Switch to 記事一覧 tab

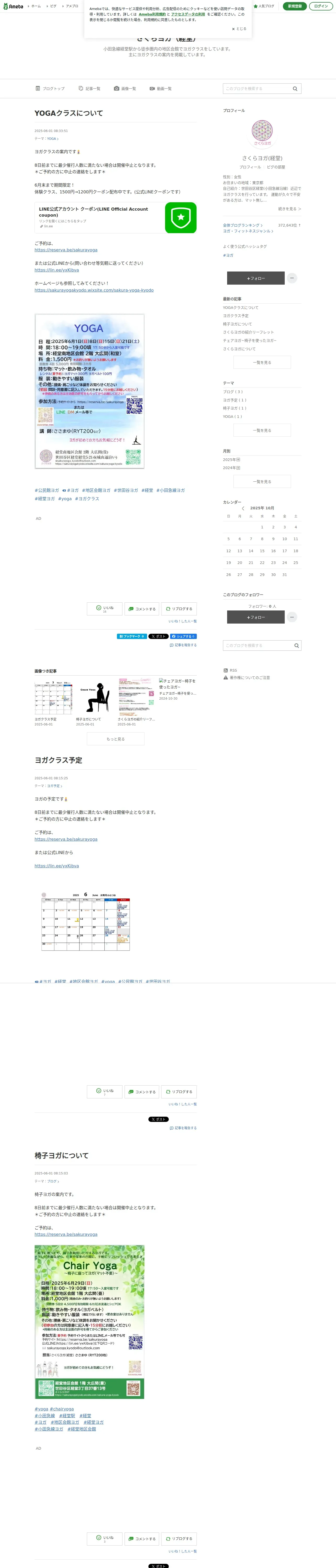click(x=90, y=89)
